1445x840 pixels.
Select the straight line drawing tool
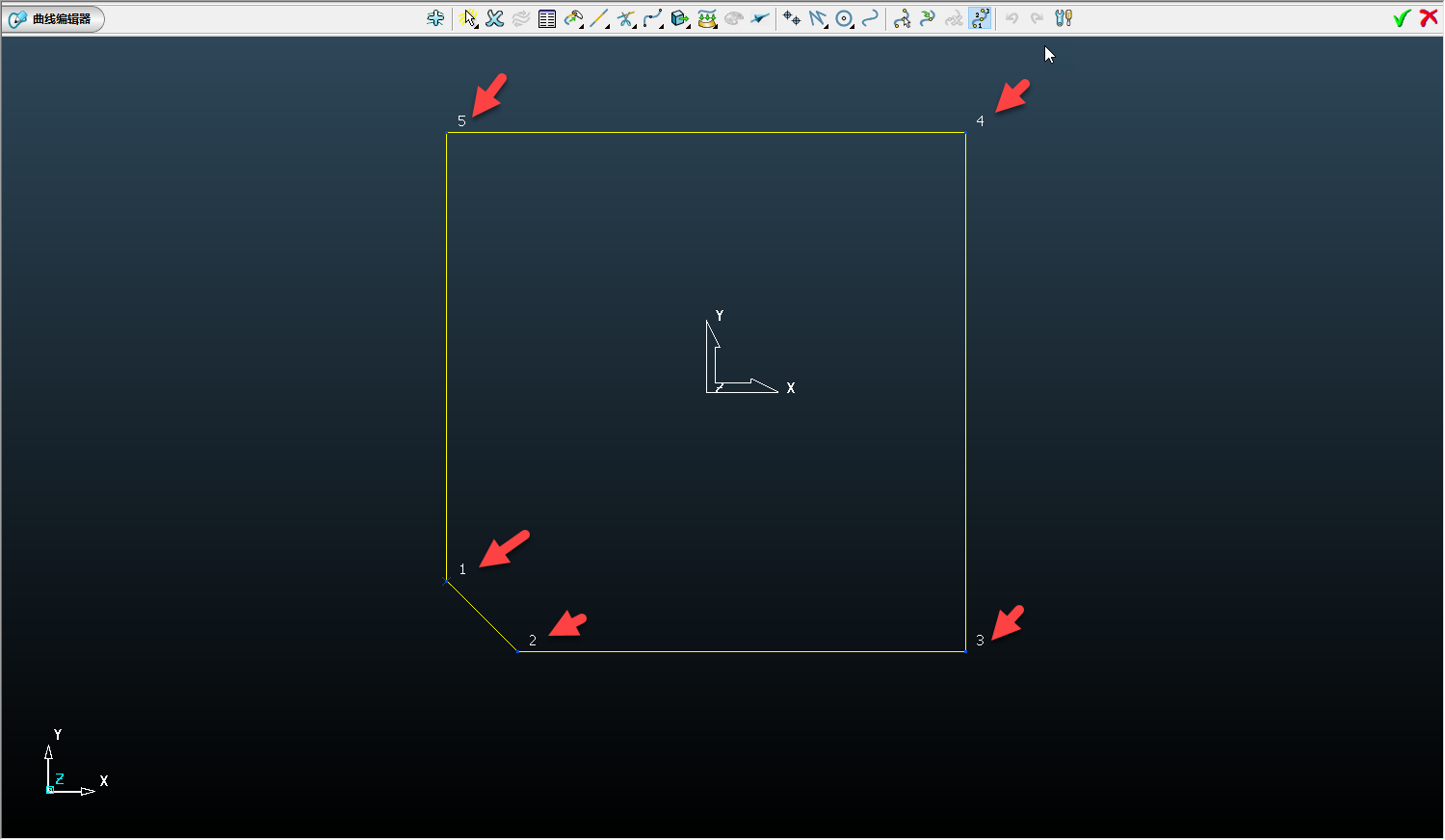click(598, 17)
